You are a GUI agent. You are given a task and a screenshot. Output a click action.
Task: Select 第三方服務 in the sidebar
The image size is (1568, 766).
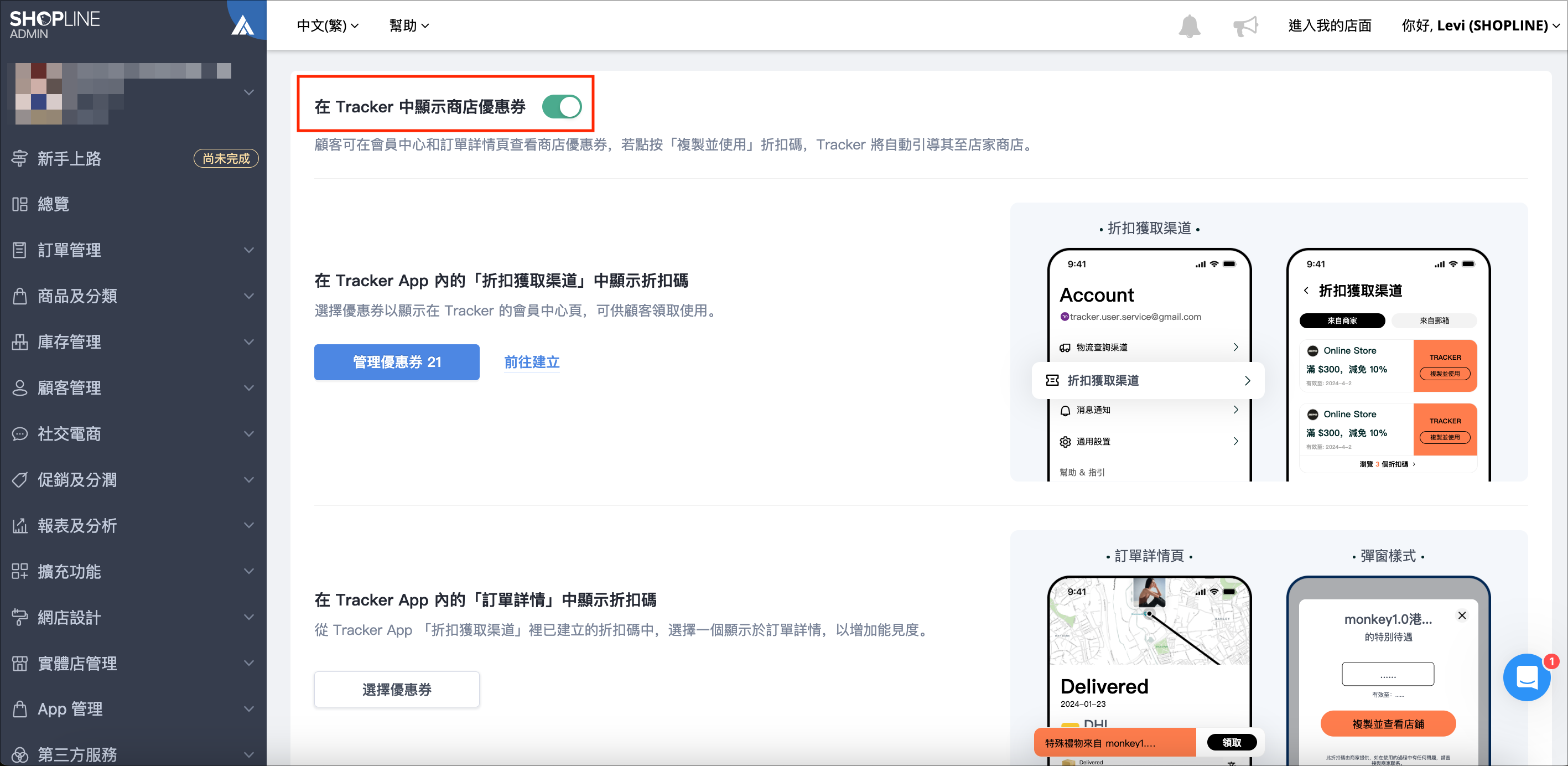(133, 754)
